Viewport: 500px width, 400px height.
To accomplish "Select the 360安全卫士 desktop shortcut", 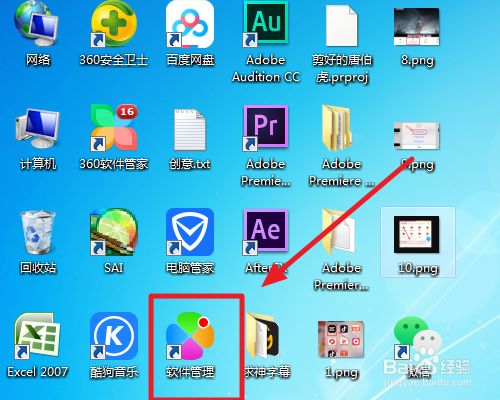I will (114, 23).
